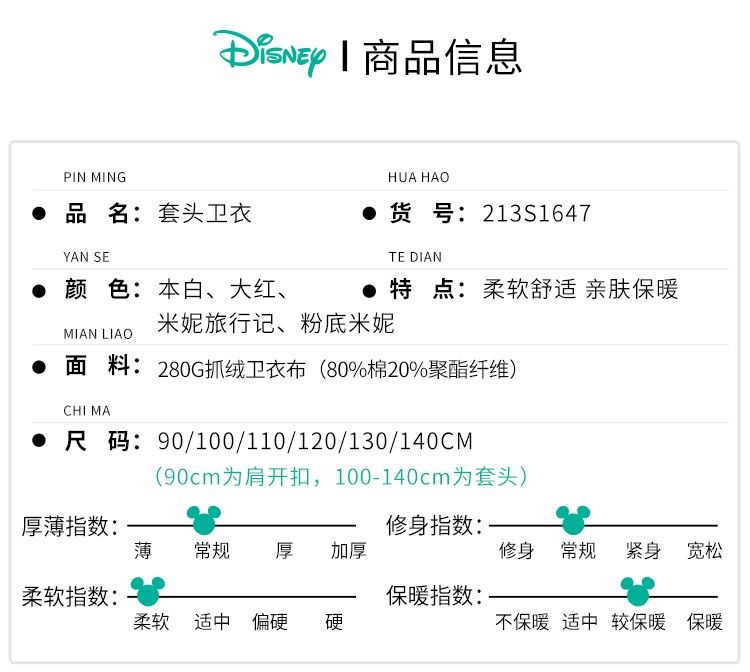
Task: Click 较保暖 on the warmth scale
Action: pyautogui.click(x=639, y=622)
